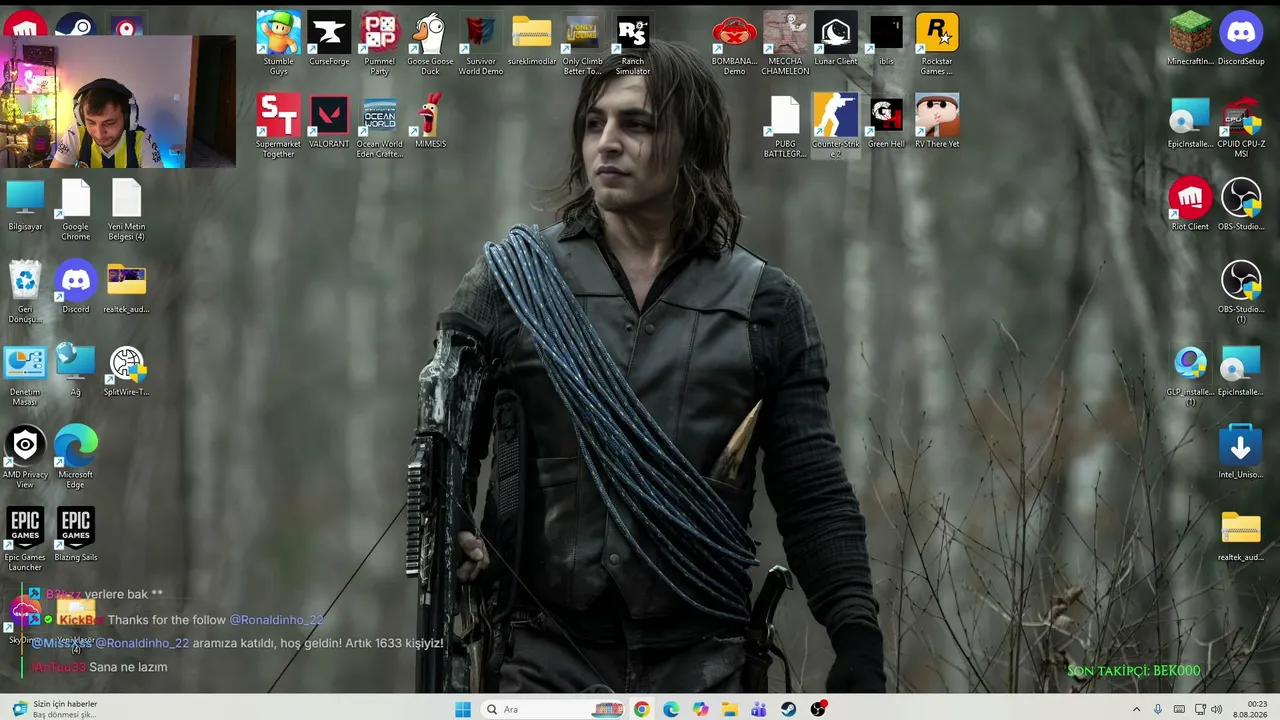Select the PUBG BATTLEGROUNDS desktop shortcut
The height and width of the screenshot is (720, 1280).
click(785, 126)
